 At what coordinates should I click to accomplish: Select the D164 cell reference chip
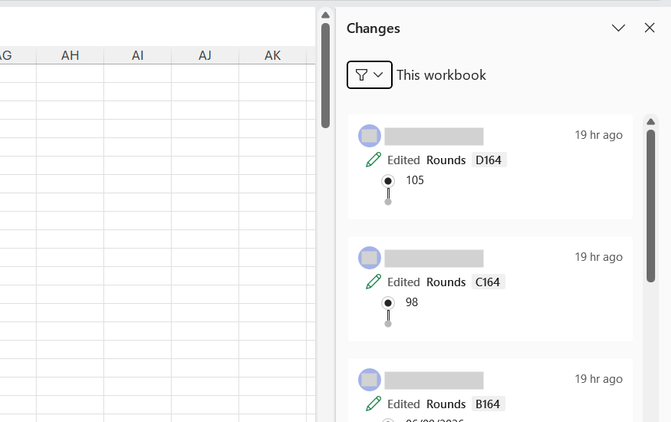489,160
